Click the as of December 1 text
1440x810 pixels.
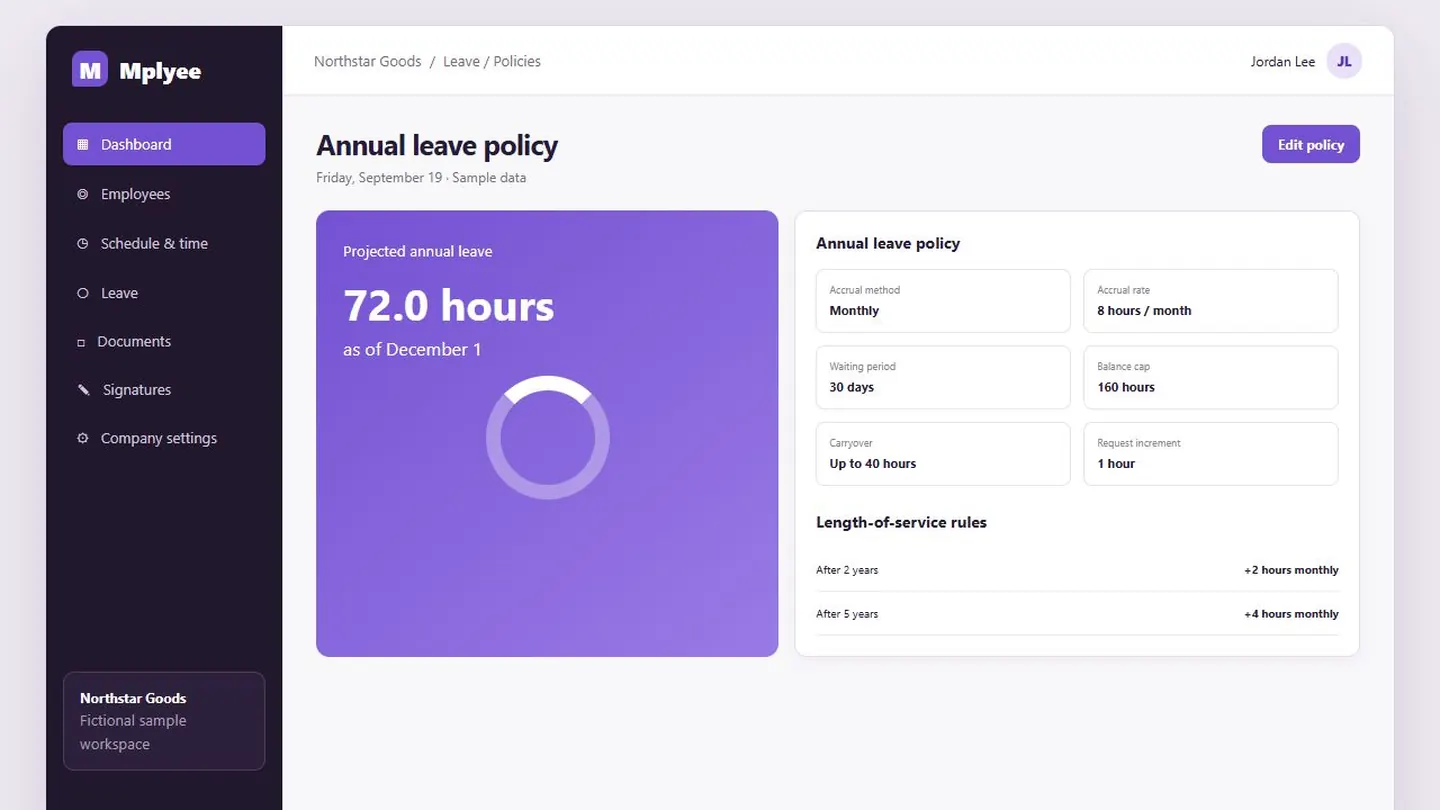pos(412,349)
